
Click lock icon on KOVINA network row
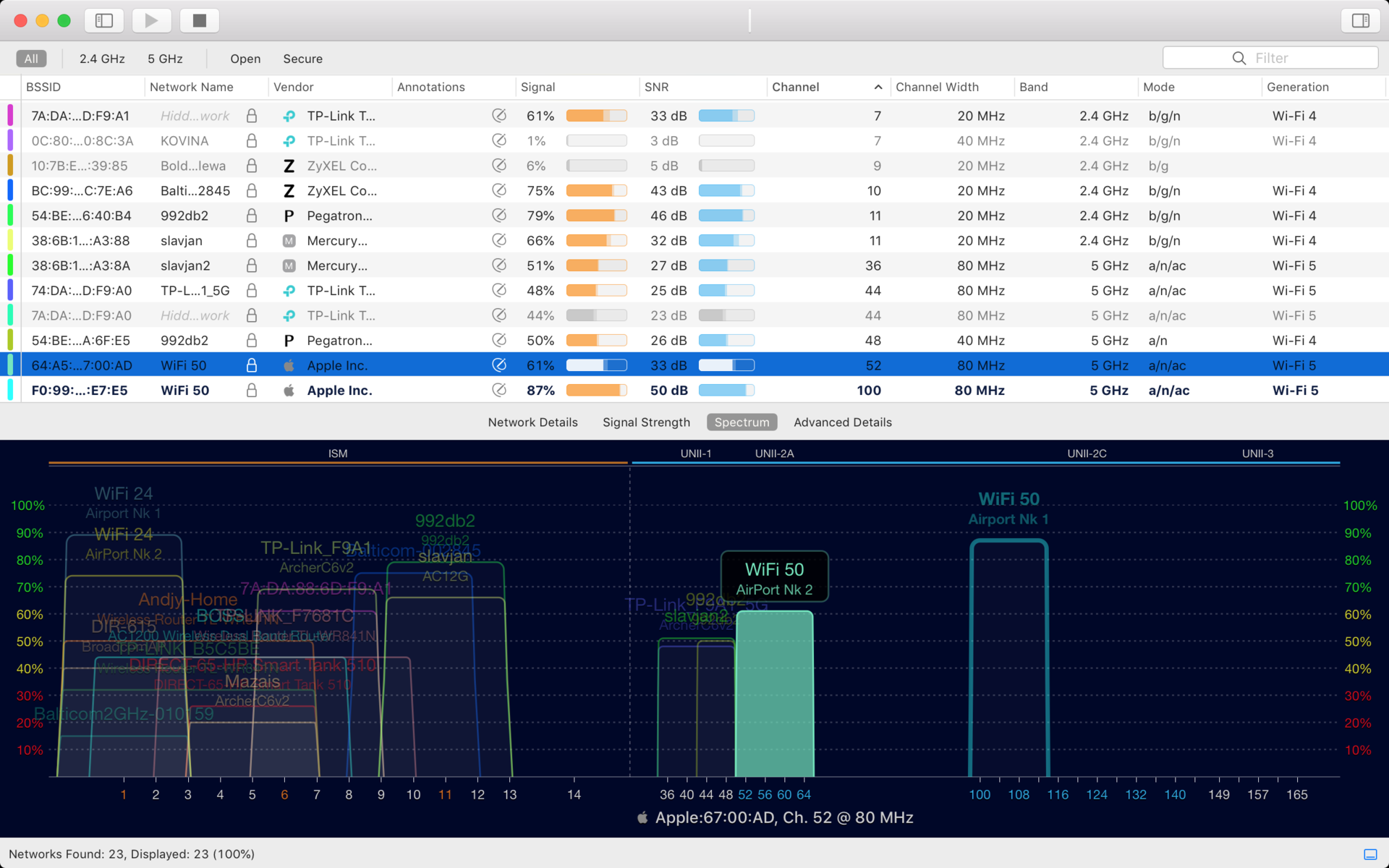pyautogui.click(x=252, y=140)
